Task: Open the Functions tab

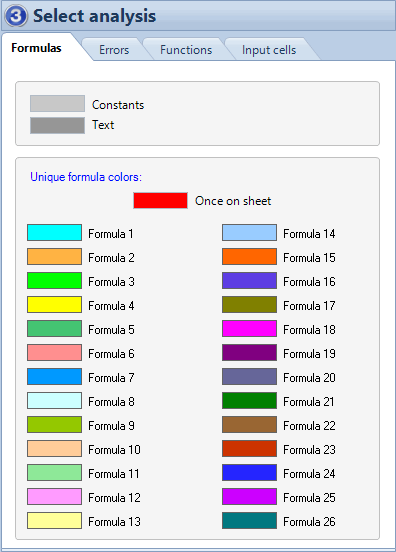Action: pyautogui.click(x=186, y=50)
